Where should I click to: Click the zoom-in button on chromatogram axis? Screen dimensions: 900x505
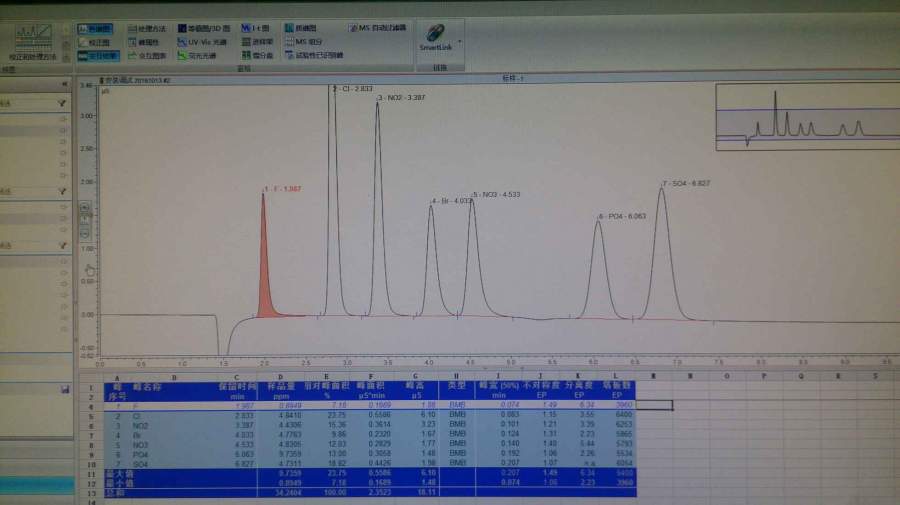coord(85,208)
